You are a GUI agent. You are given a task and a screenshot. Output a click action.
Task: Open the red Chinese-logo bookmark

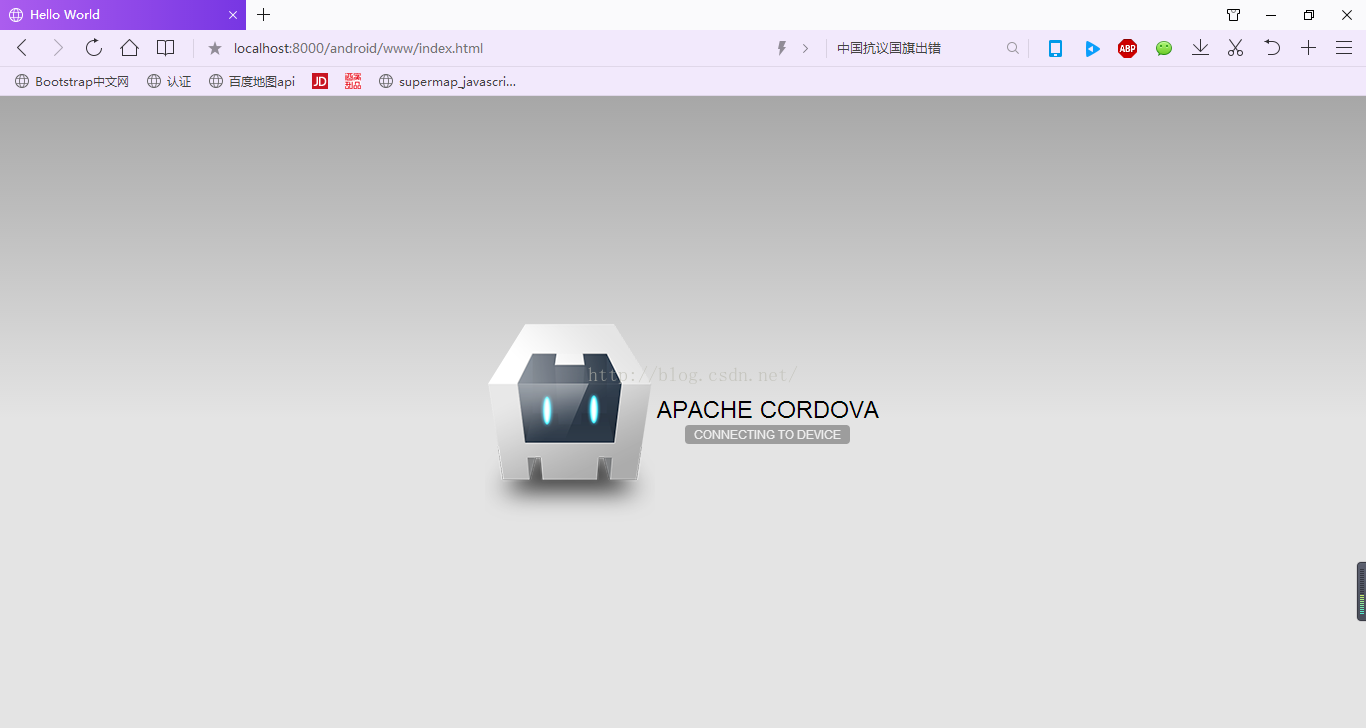coord(353,82)
